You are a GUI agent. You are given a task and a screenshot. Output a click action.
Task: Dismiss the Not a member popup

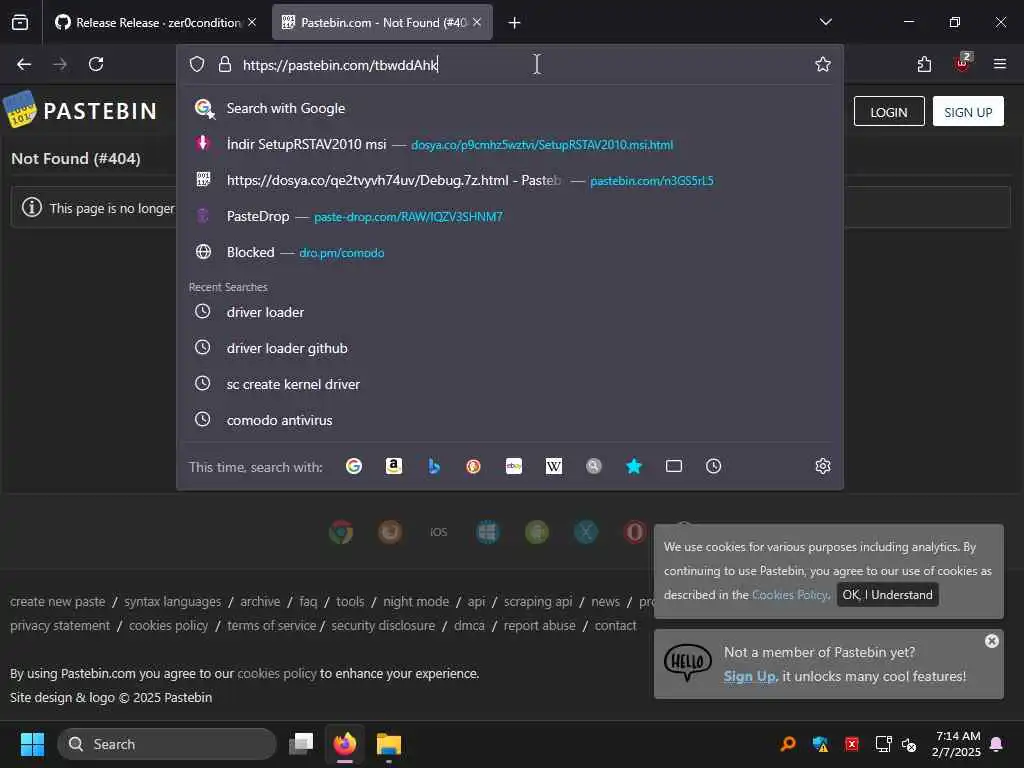(991, 641)
